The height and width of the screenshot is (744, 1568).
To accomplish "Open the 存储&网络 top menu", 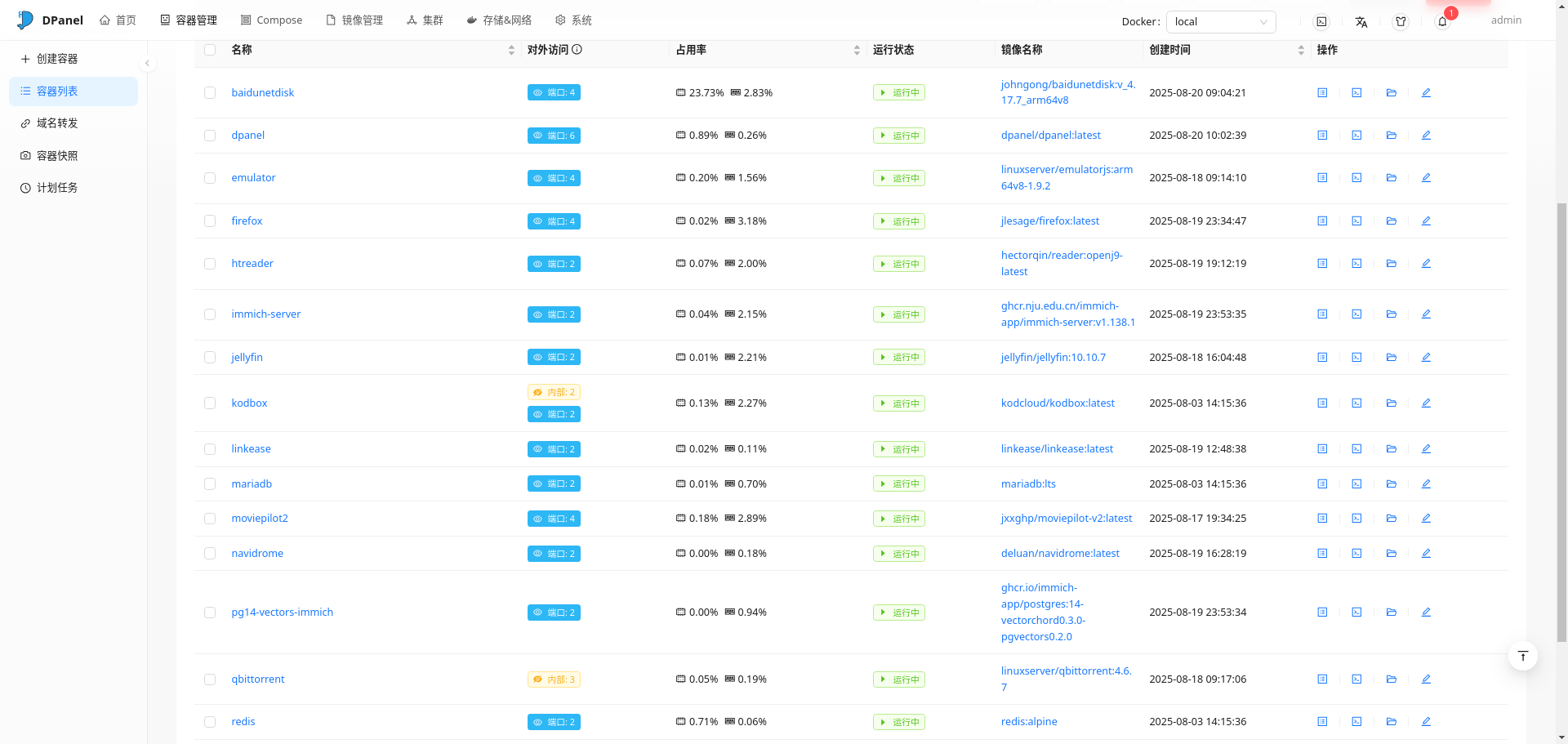I will pyautogui.click(x=499, y=20).
